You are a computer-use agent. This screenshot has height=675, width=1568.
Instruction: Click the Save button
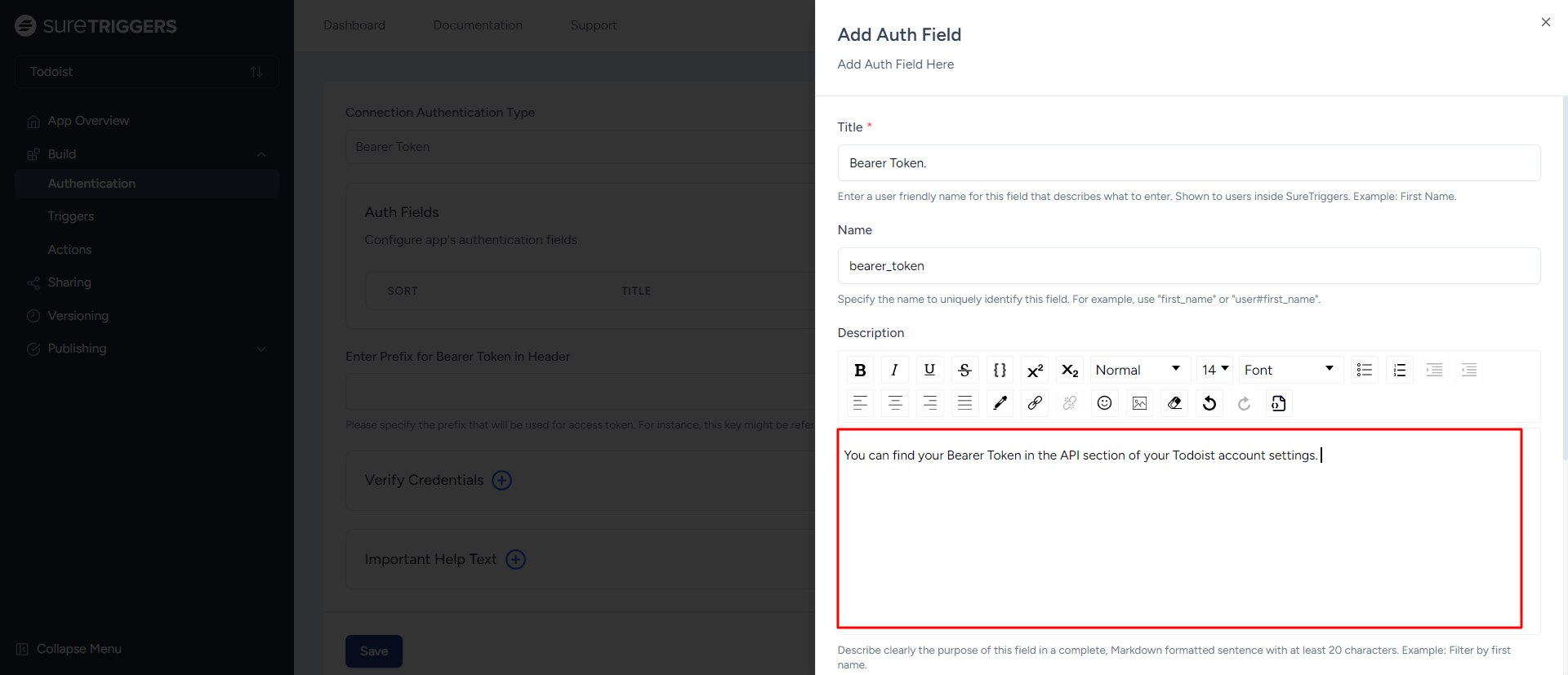pos(373,651)
